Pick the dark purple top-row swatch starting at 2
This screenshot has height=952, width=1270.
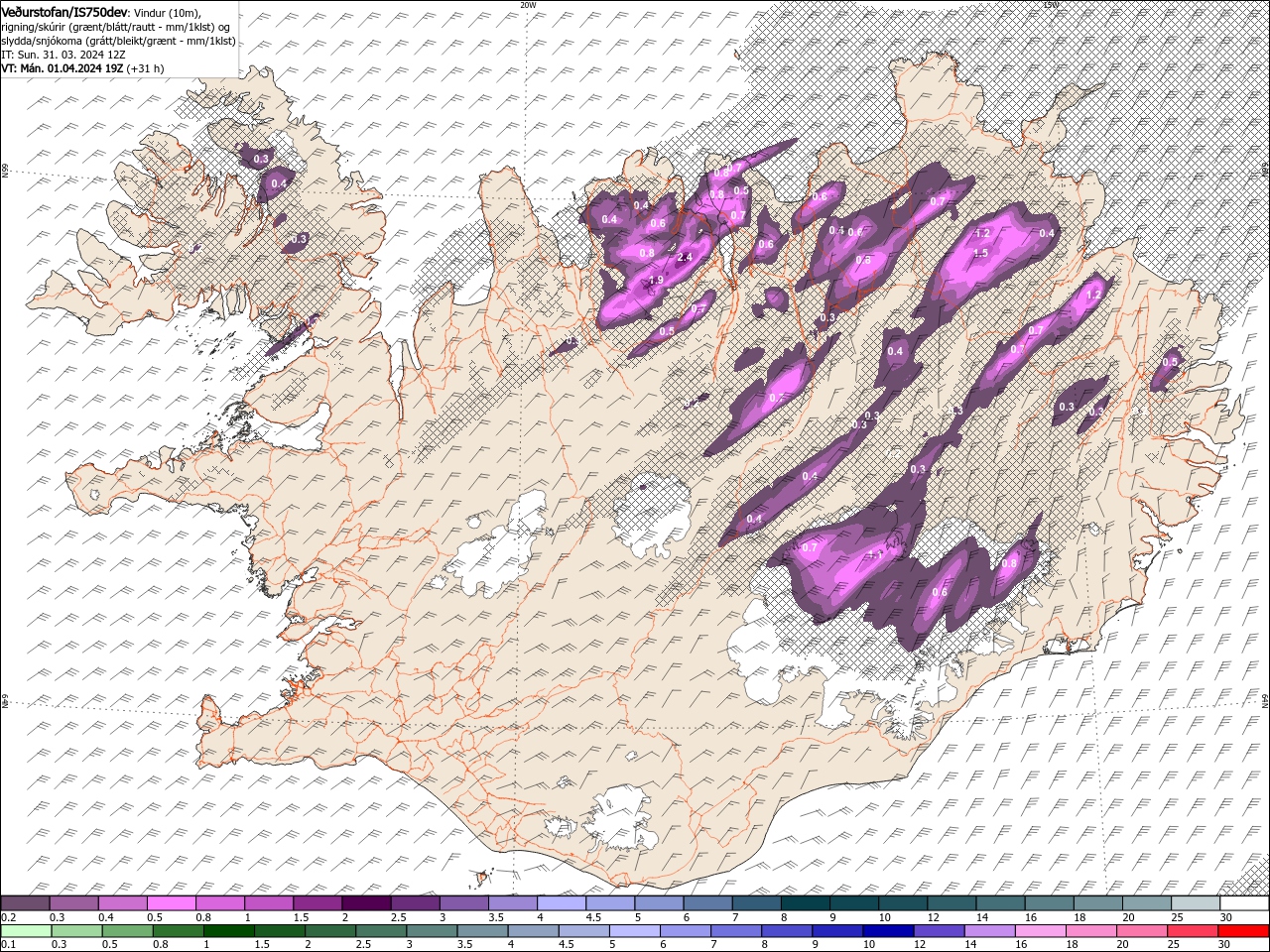coord(366,903)
